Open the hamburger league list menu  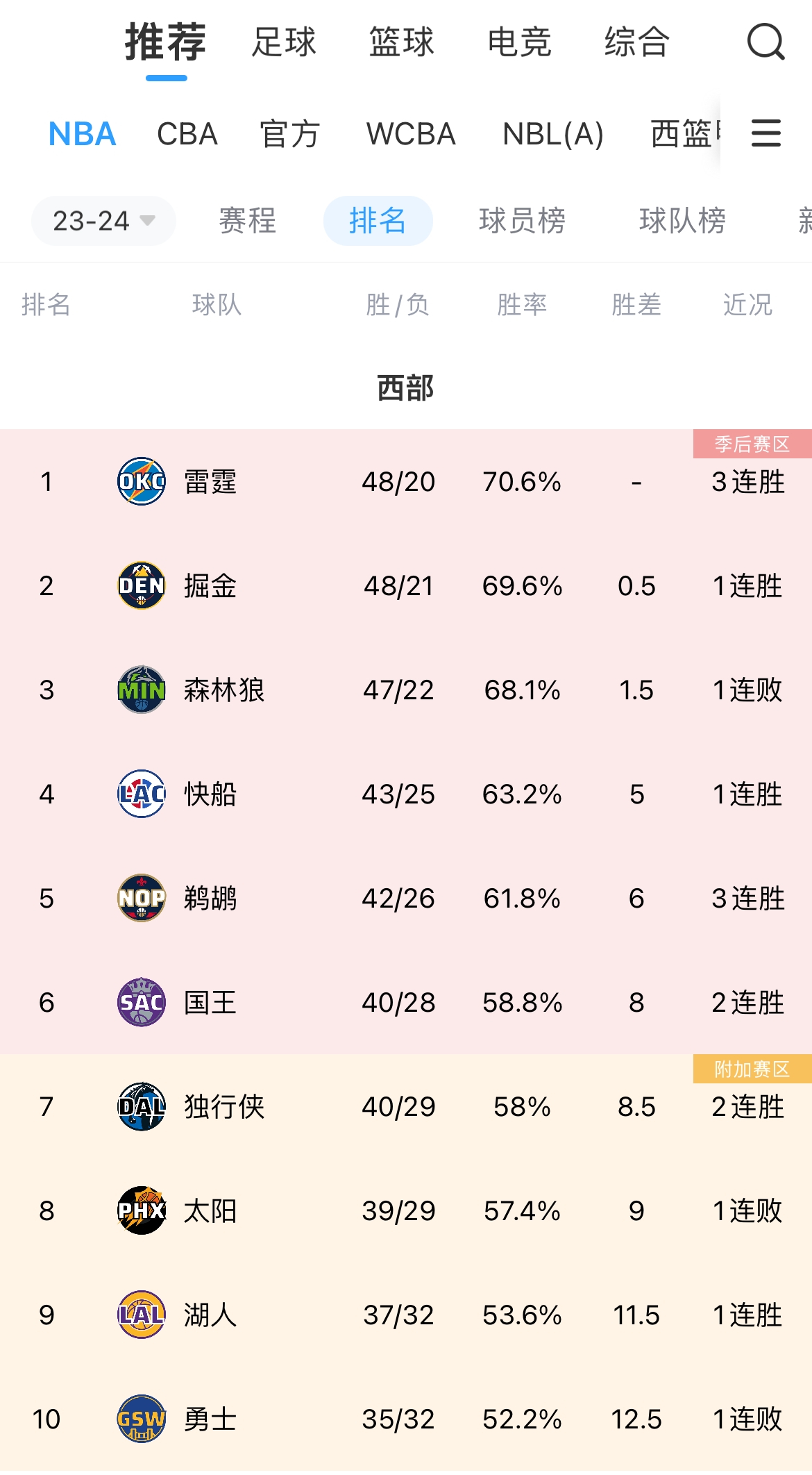click(766, 133)
